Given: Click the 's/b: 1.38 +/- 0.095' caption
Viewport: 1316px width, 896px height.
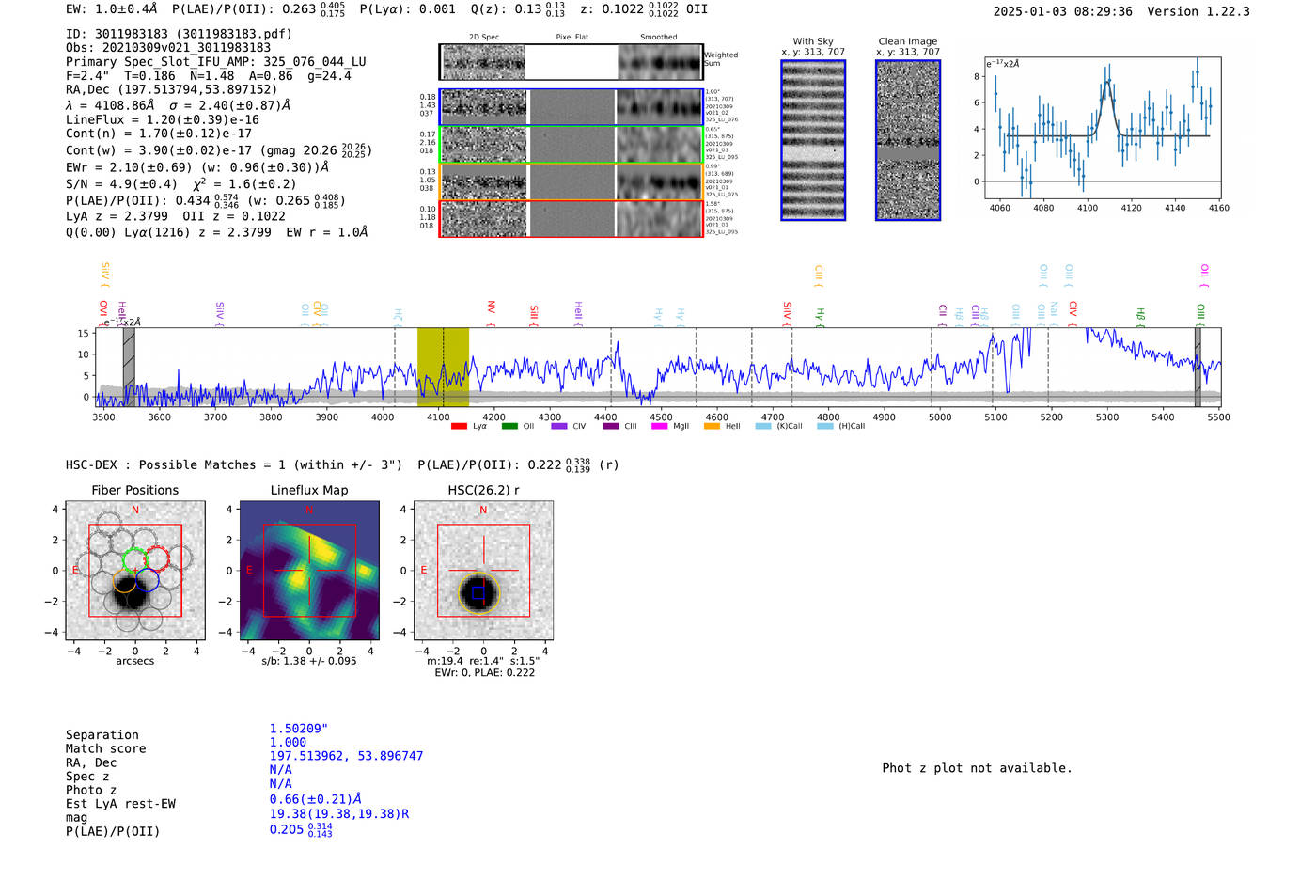Looking at the screenshot, I should click(x=309, y=661).
